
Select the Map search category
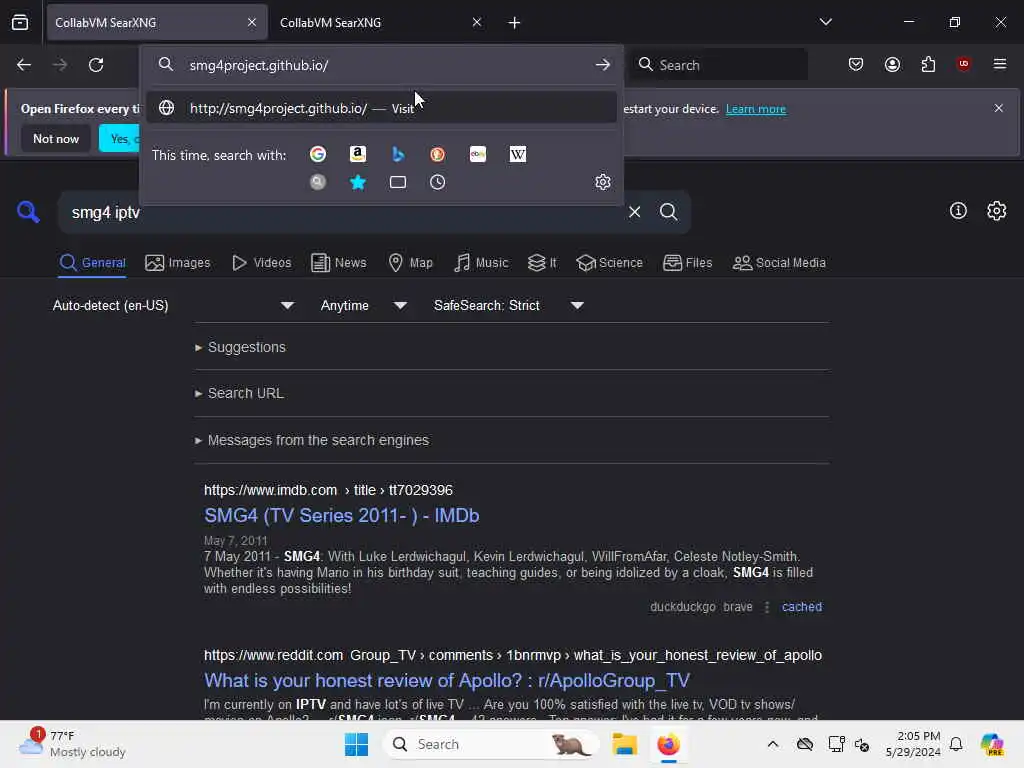[x=410, y=263]
